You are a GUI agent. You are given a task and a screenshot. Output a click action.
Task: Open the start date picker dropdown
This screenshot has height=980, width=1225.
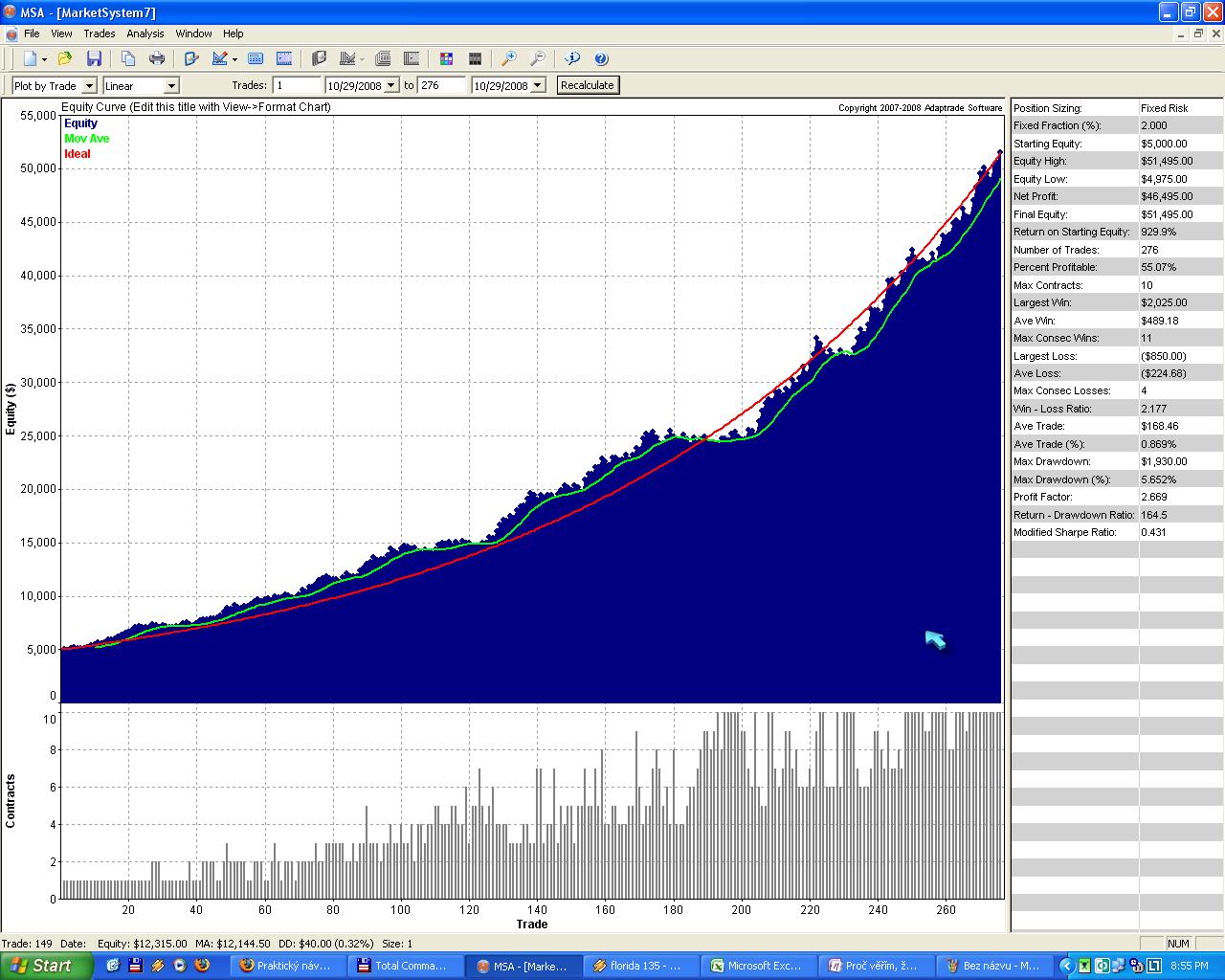pos(390,86)
